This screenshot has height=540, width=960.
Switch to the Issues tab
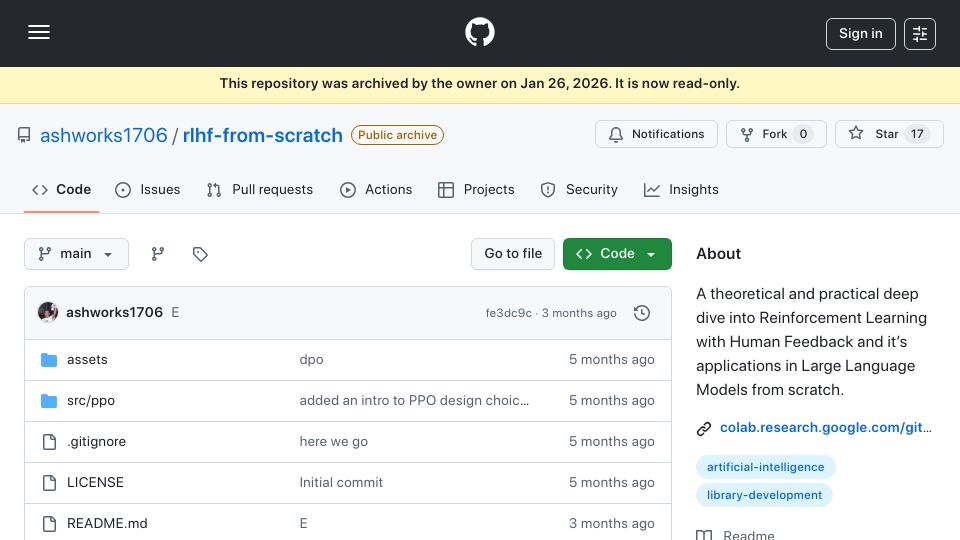(148, 190)
